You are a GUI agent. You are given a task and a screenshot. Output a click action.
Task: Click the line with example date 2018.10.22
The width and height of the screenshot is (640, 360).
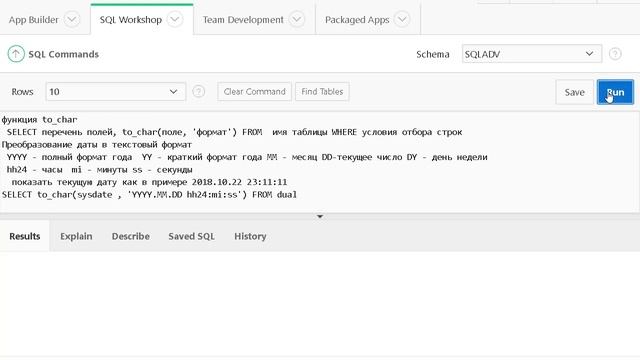(149, 182)
